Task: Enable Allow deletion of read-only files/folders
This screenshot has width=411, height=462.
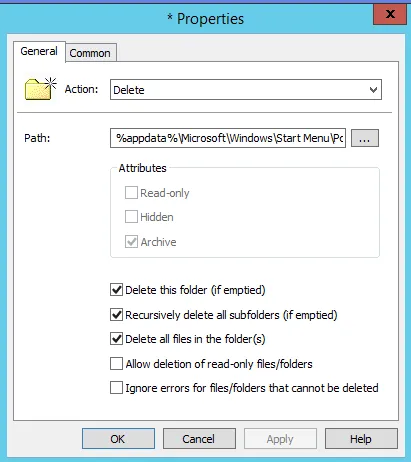Action: (116, 363)
